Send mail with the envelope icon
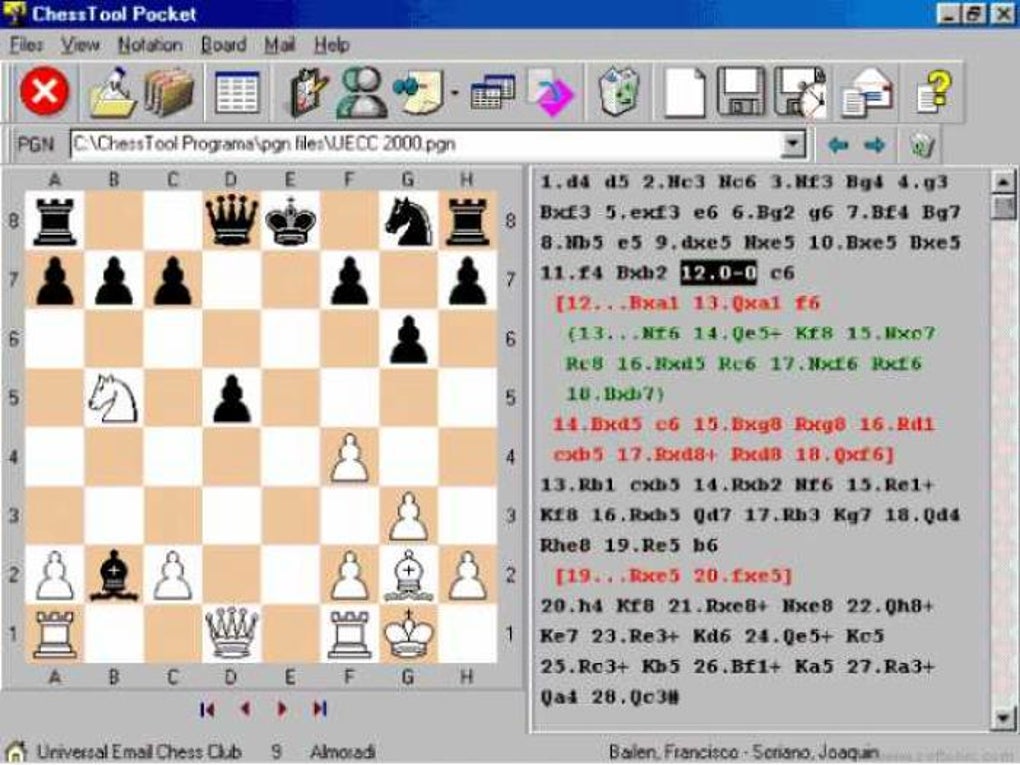This screenshot has width=1020, height=765. (867, 92)
